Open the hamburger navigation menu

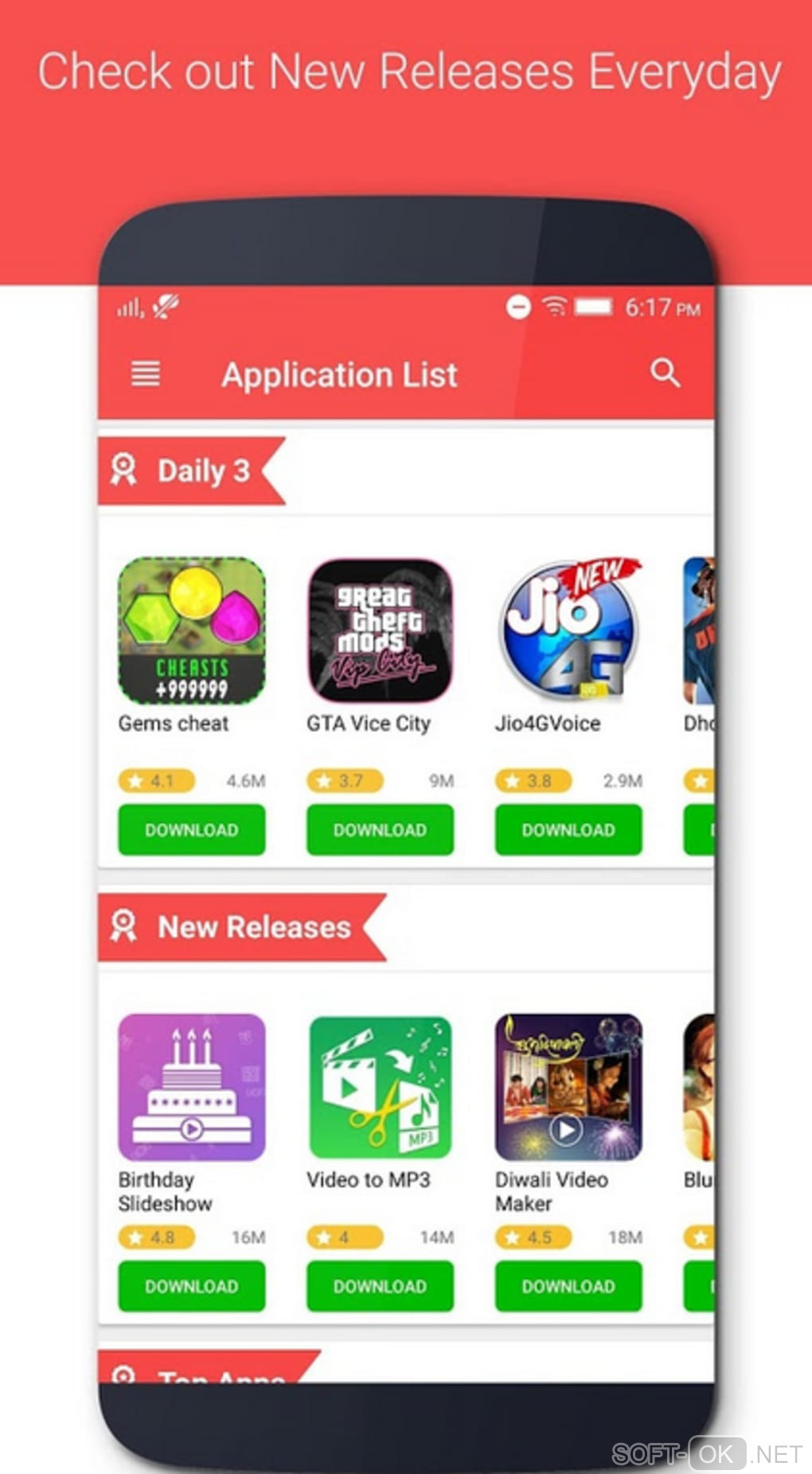point(145,373)
